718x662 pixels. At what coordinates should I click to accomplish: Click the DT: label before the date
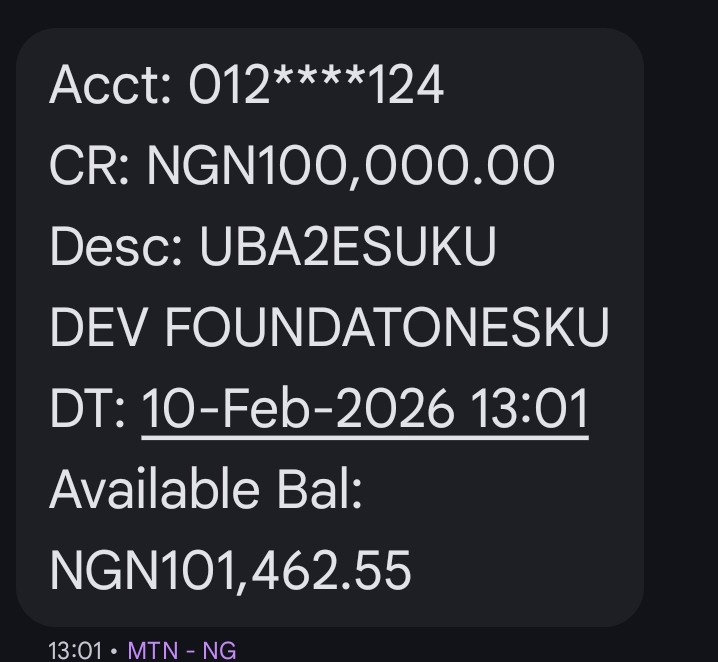point(88,410)
